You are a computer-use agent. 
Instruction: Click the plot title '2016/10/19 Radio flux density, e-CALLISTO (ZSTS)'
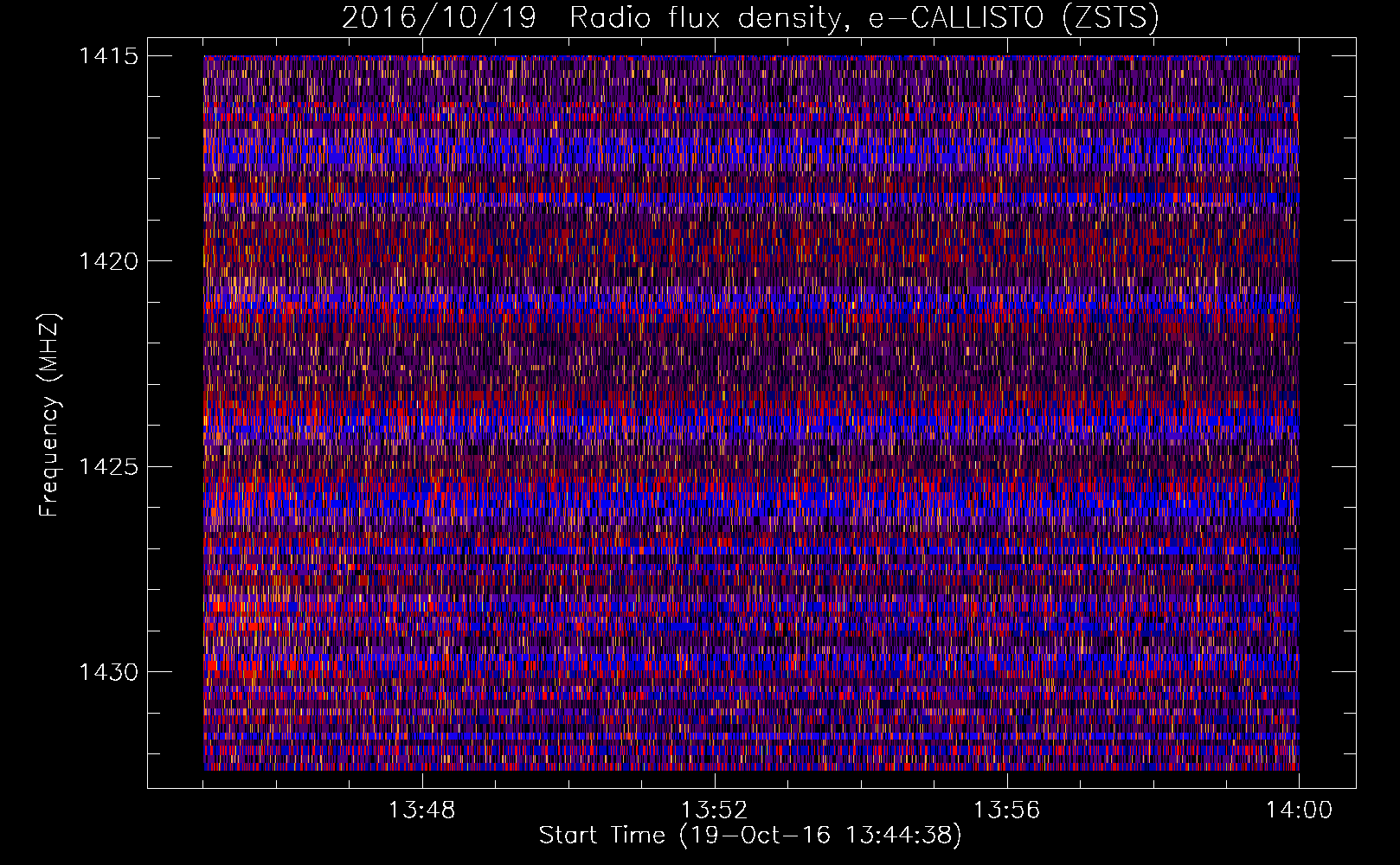click(750, 18)
